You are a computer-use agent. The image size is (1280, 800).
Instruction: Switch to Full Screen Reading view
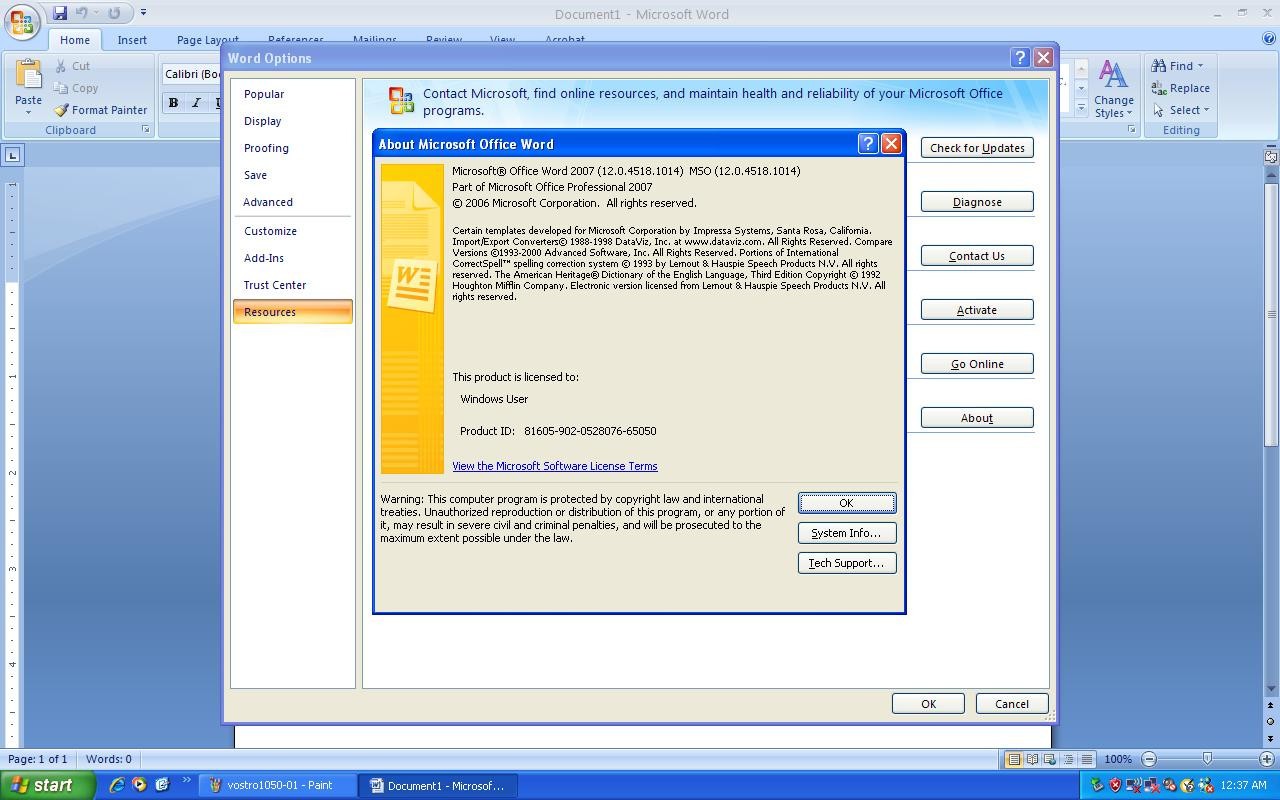point(1032,759)
